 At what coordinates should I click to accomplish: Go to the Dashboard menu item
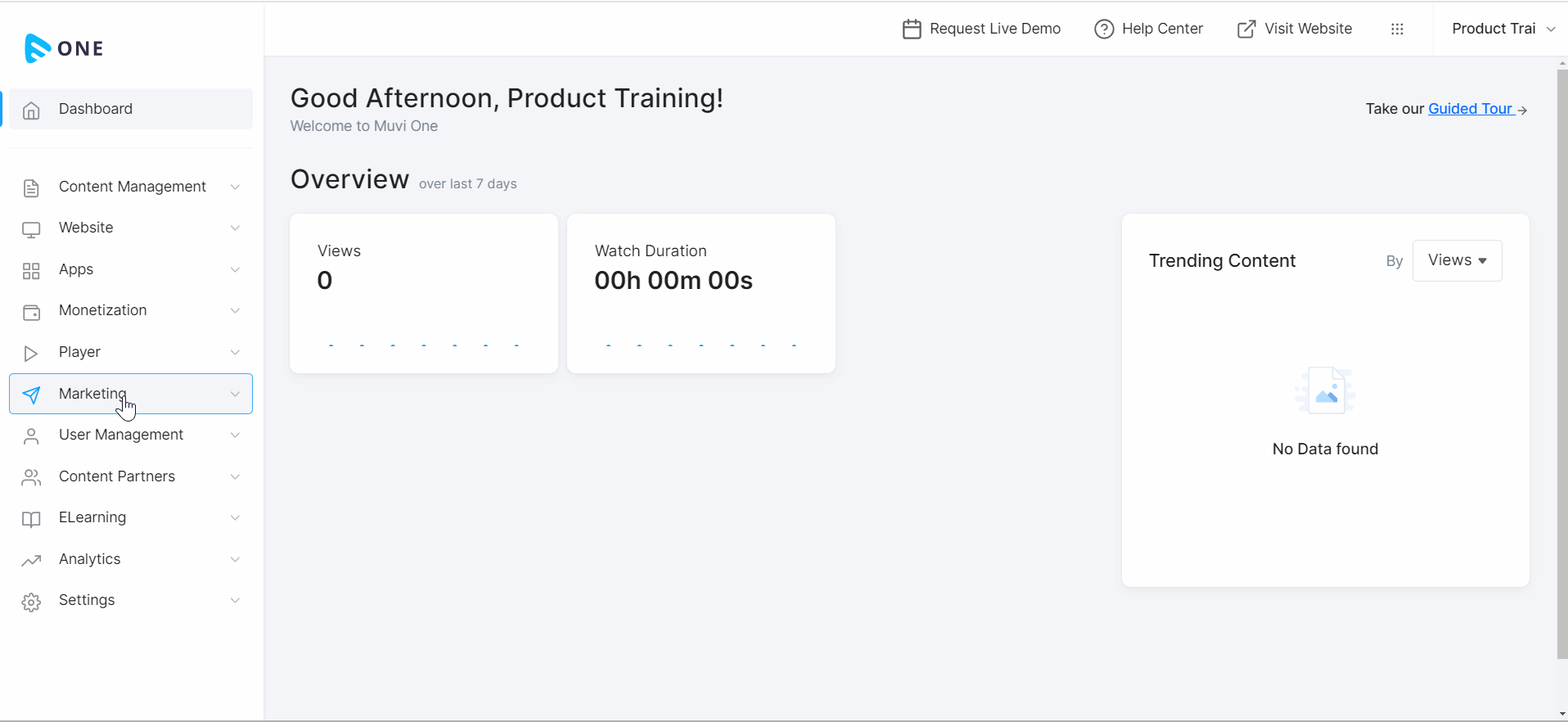[131, 109]
